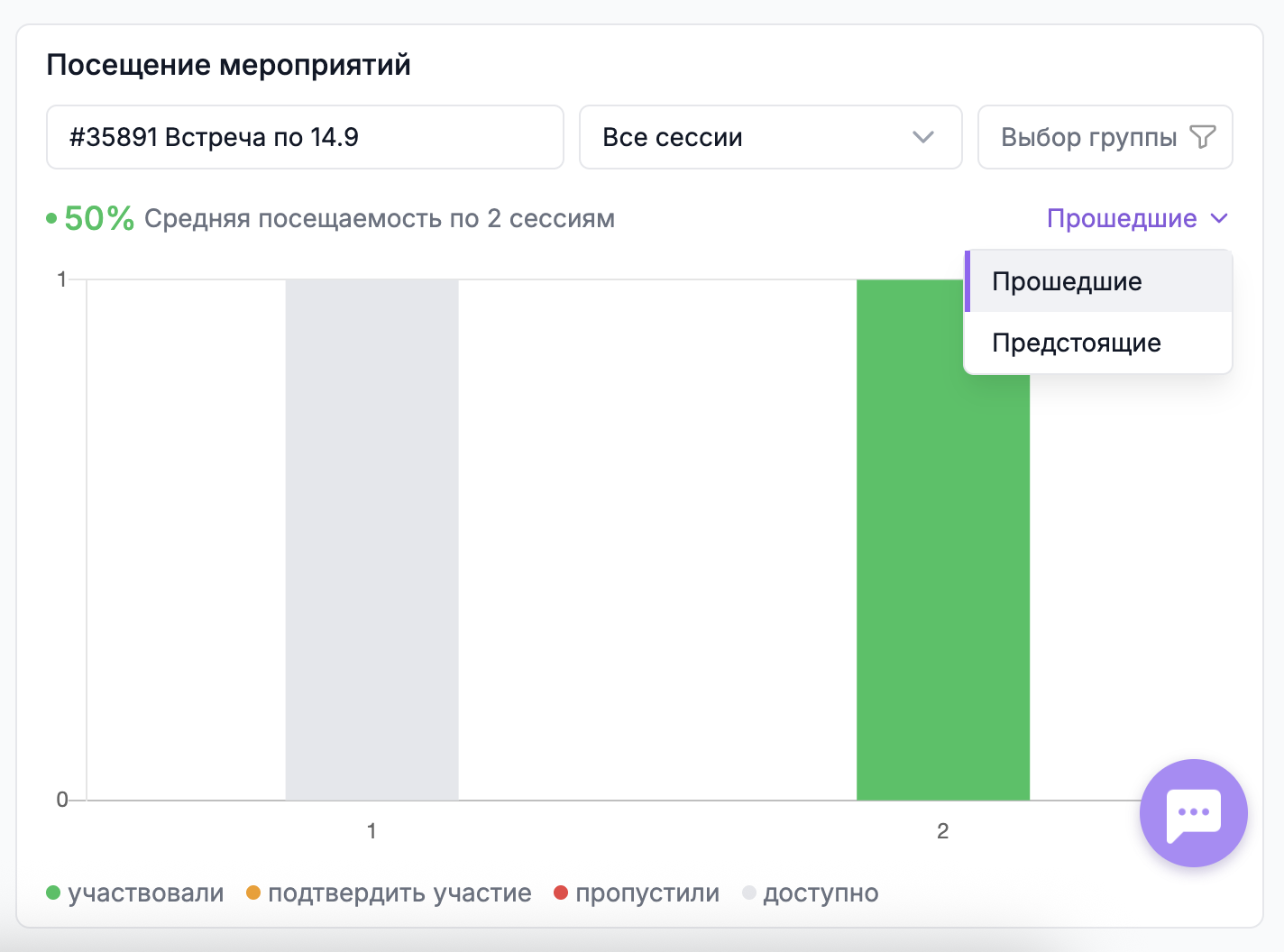Click the green bar for session 2
The width and height of the screenshot is (1284, 952).
[943, 586]
